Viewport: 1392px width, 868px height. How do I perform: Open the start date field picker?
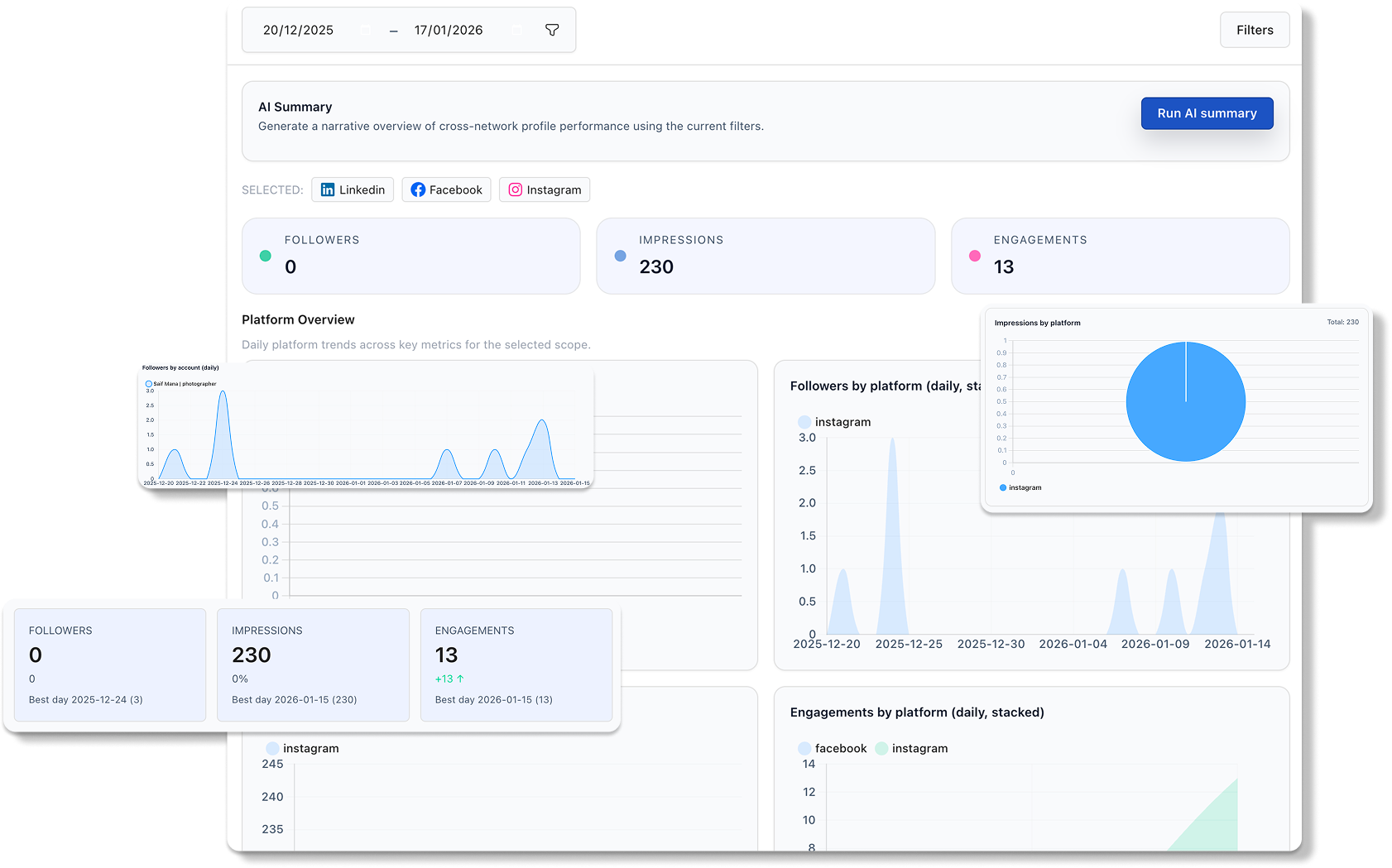click(x=298, y=29)
